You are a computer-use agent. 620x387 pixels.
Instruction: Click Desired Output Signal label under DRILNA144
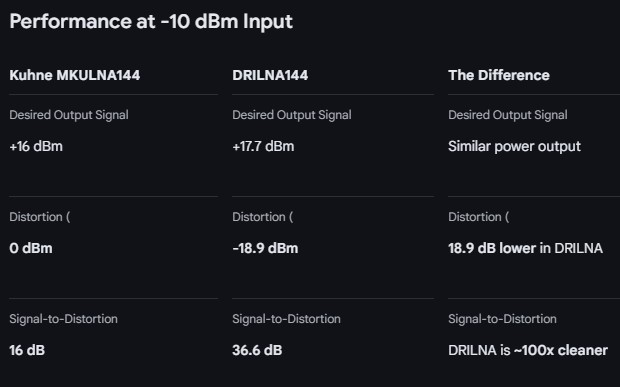click(292, 115)
